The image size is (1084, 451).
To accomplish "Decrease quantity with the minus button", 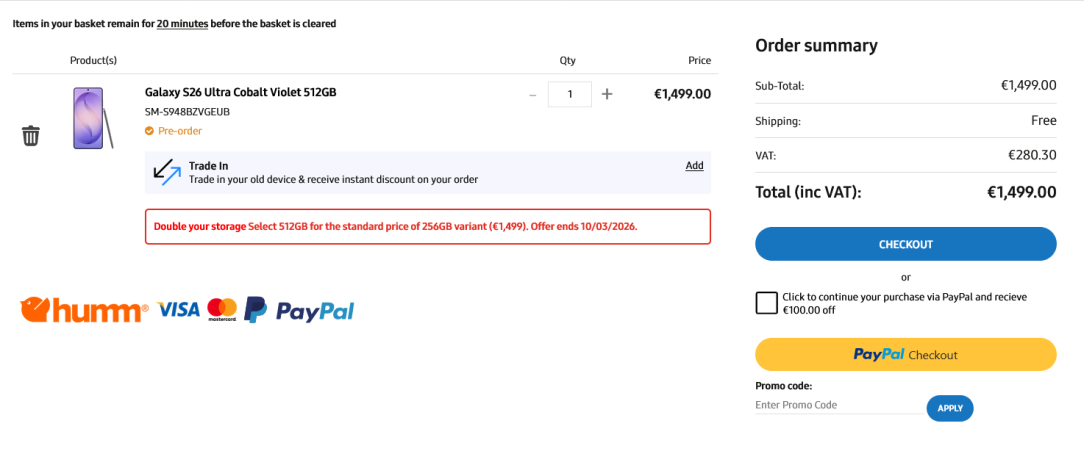I will tap(532, 94).
